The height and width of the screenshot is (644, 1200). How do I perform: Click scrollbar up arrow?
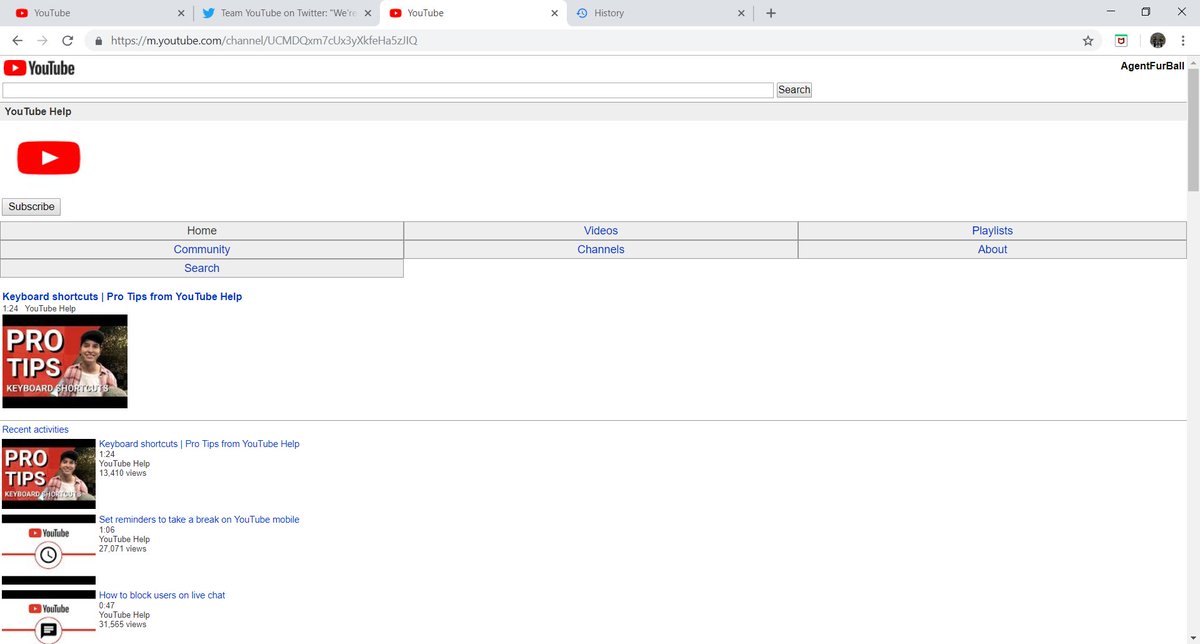[1193, 62]
